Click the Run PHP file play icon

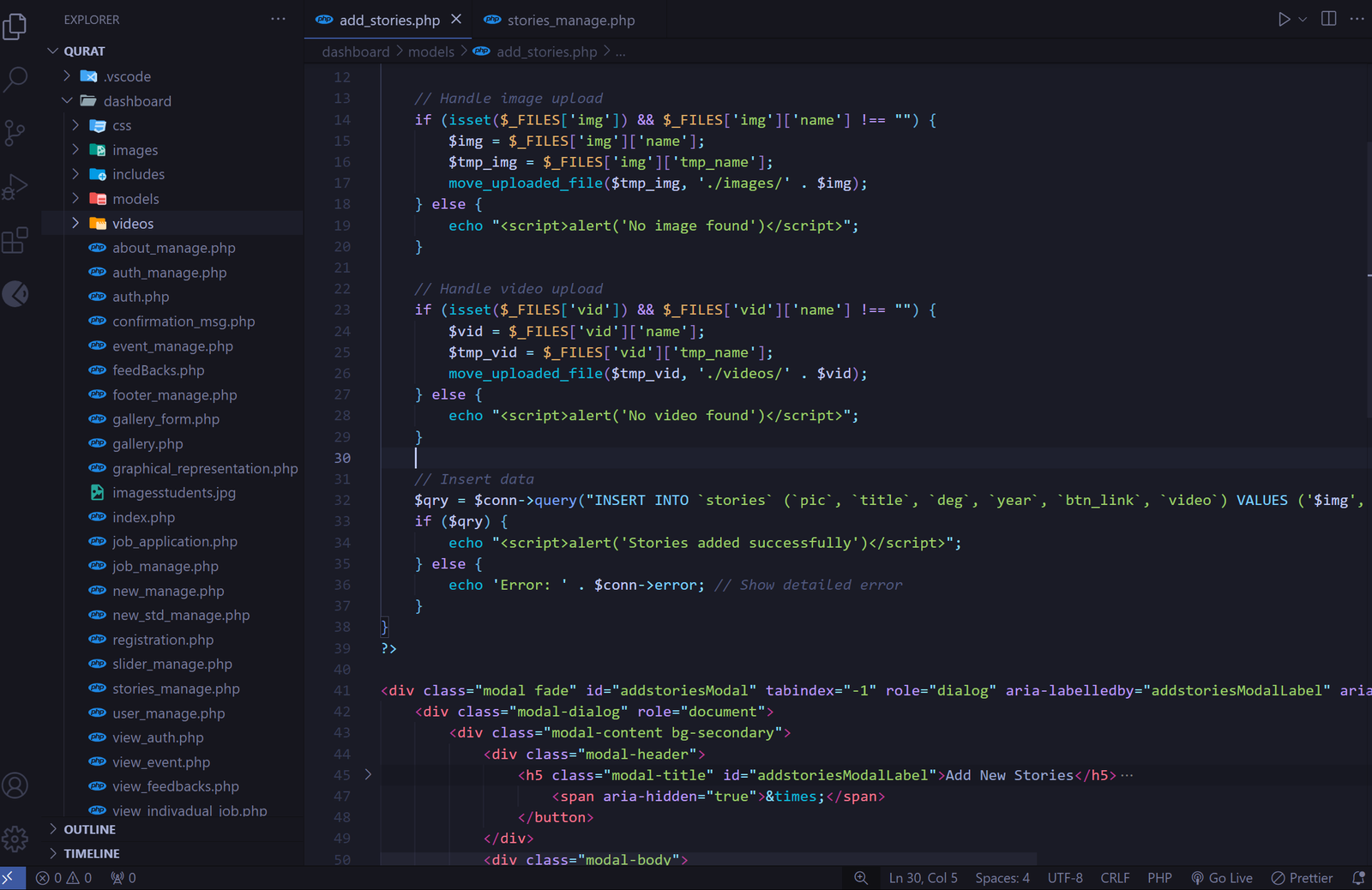tap(1284, 19)
